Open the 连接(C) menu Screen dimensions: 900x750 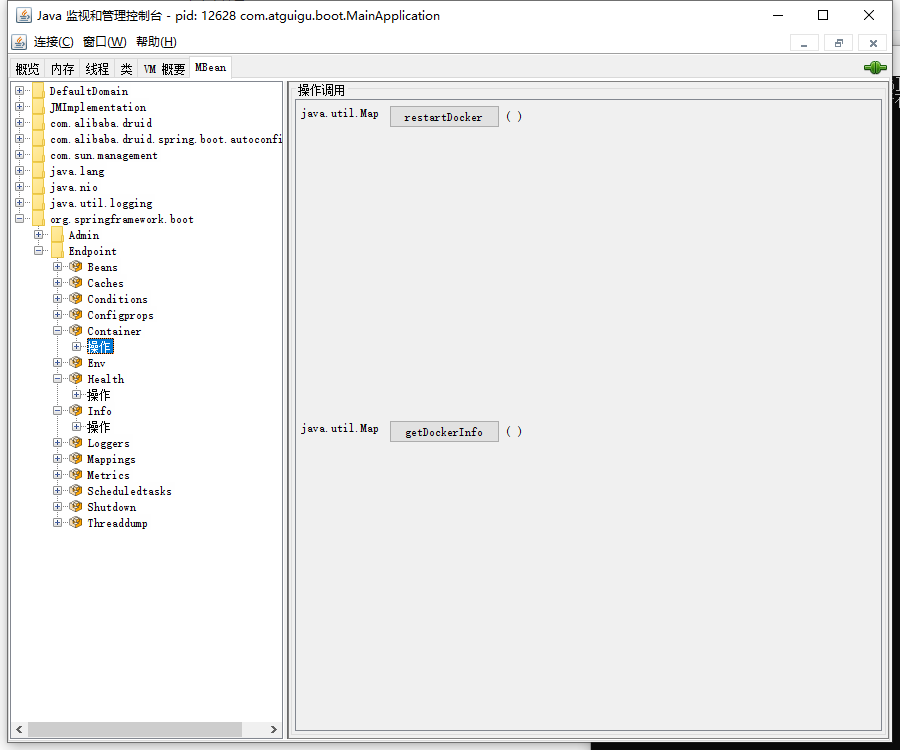[x=53, y=42]
